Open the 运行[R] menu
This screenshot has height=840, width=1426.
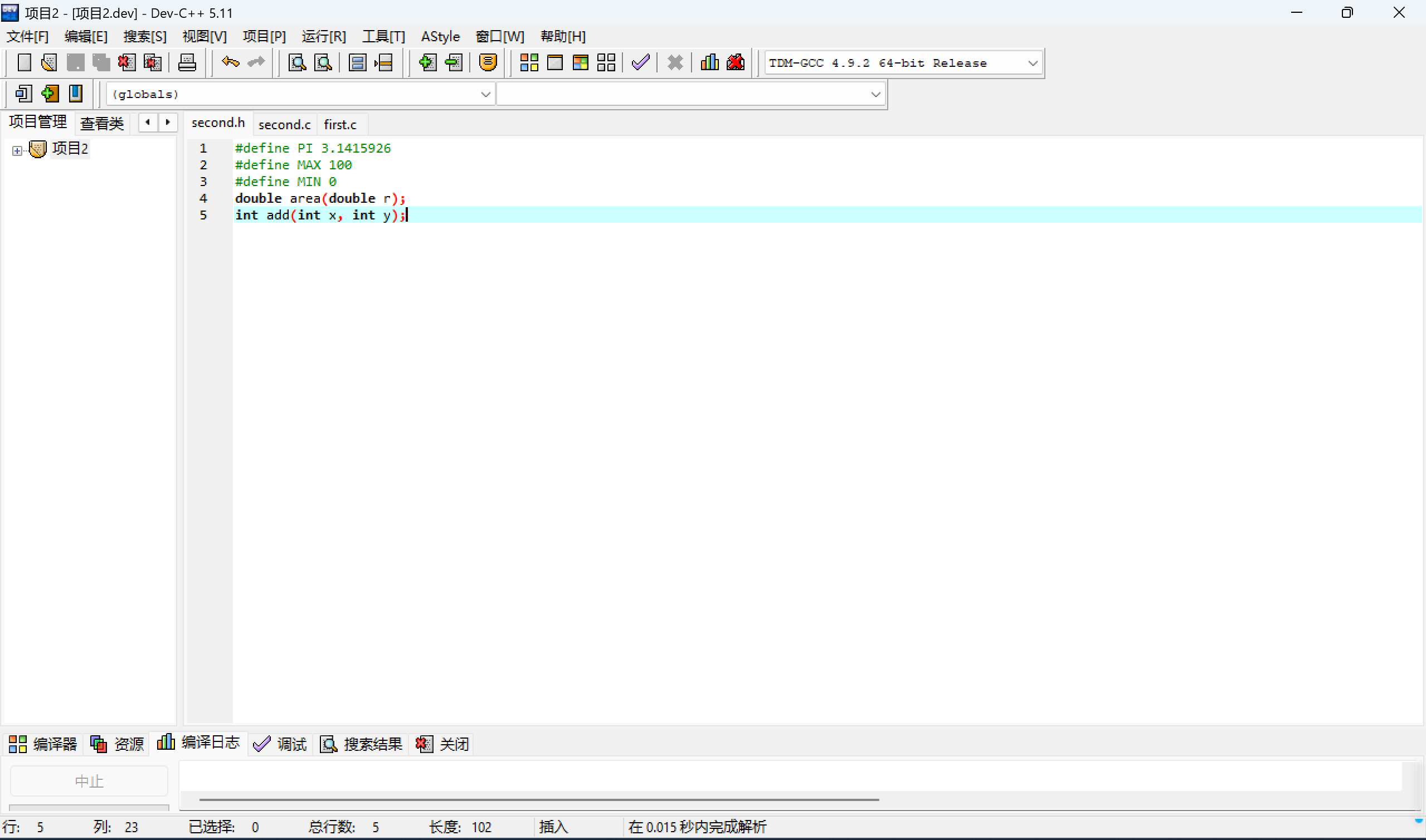[x=323, y=37]
